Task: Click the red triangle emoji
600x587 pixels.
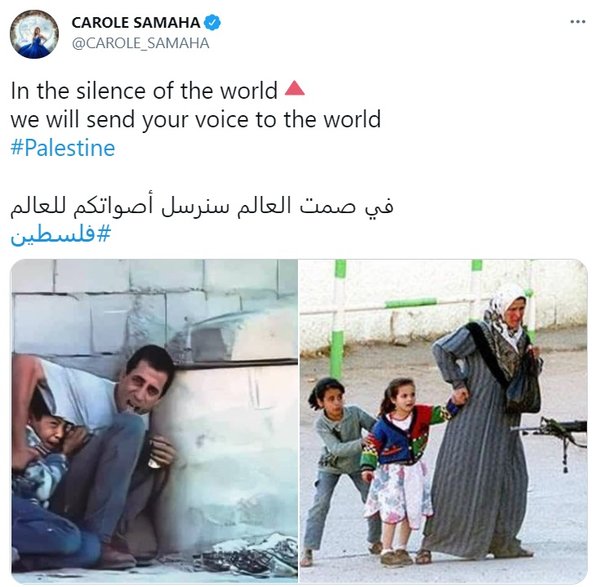Action: point(295,88)
